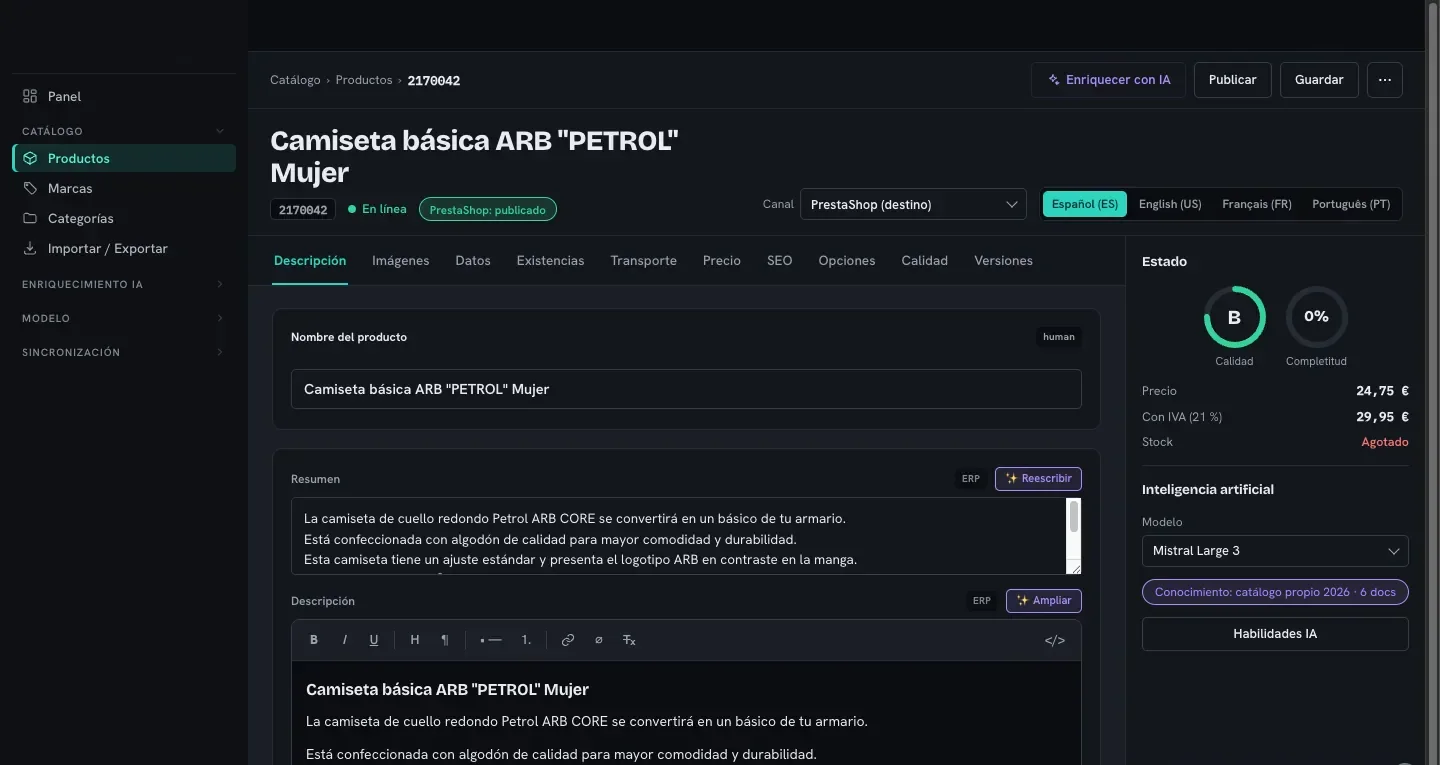The image size is (1440, 765).
Task: Switch language to English (US)
Action: click(x=1170, y=204)
